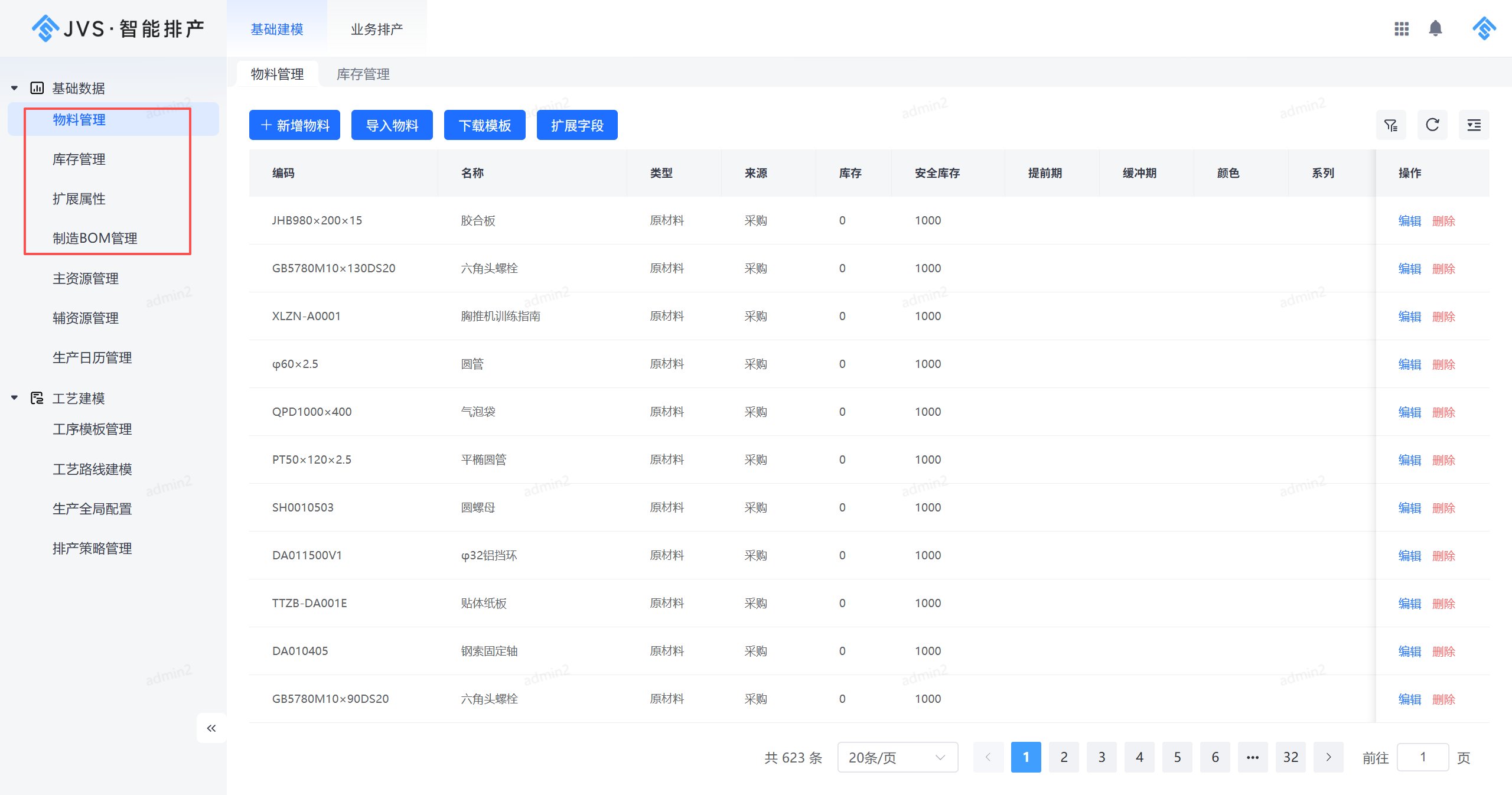Collapse the 工艺建模 tree section
1512x795 pixels.
pos(14,398)
